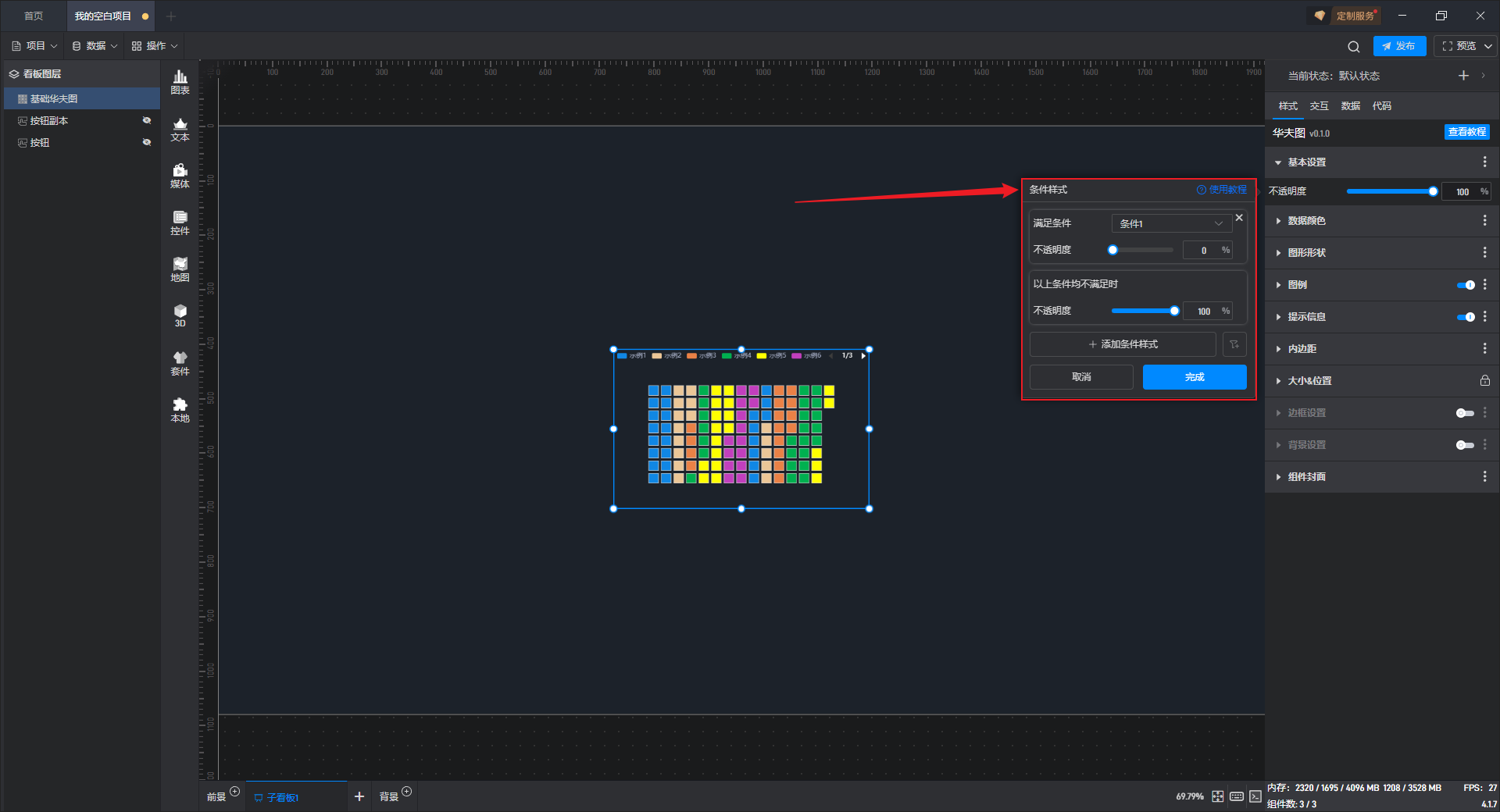Open the 满足条件 dropdown showing 条件1
1500x812 pixels.
tap(1171, 223)
